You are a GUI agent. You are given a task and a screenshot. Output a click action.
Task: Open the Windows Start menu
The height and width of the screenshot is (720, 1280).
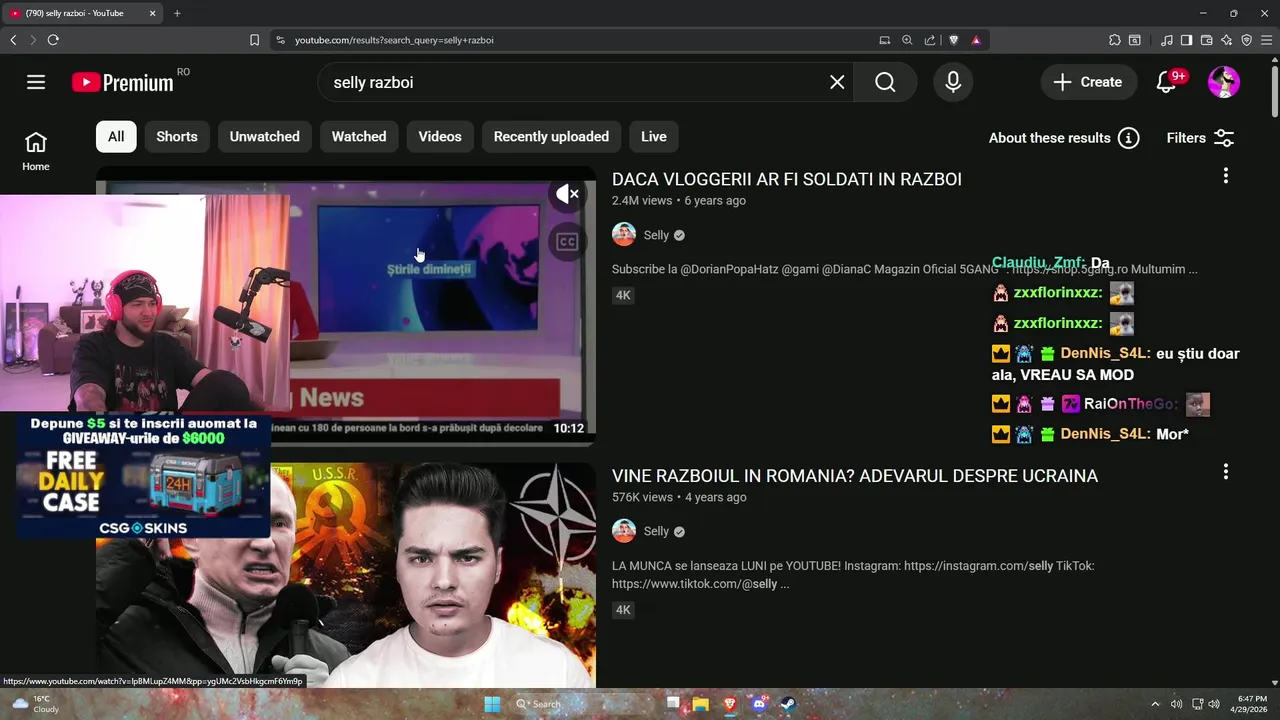(492, 704)
